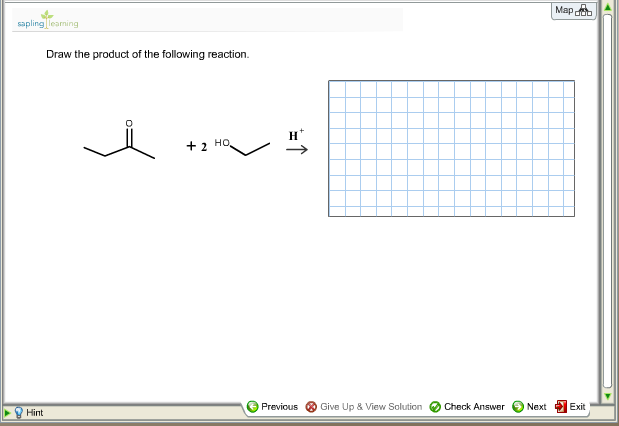
Task: Click the Hint lightbulb icon
Action: coord(18,413)
